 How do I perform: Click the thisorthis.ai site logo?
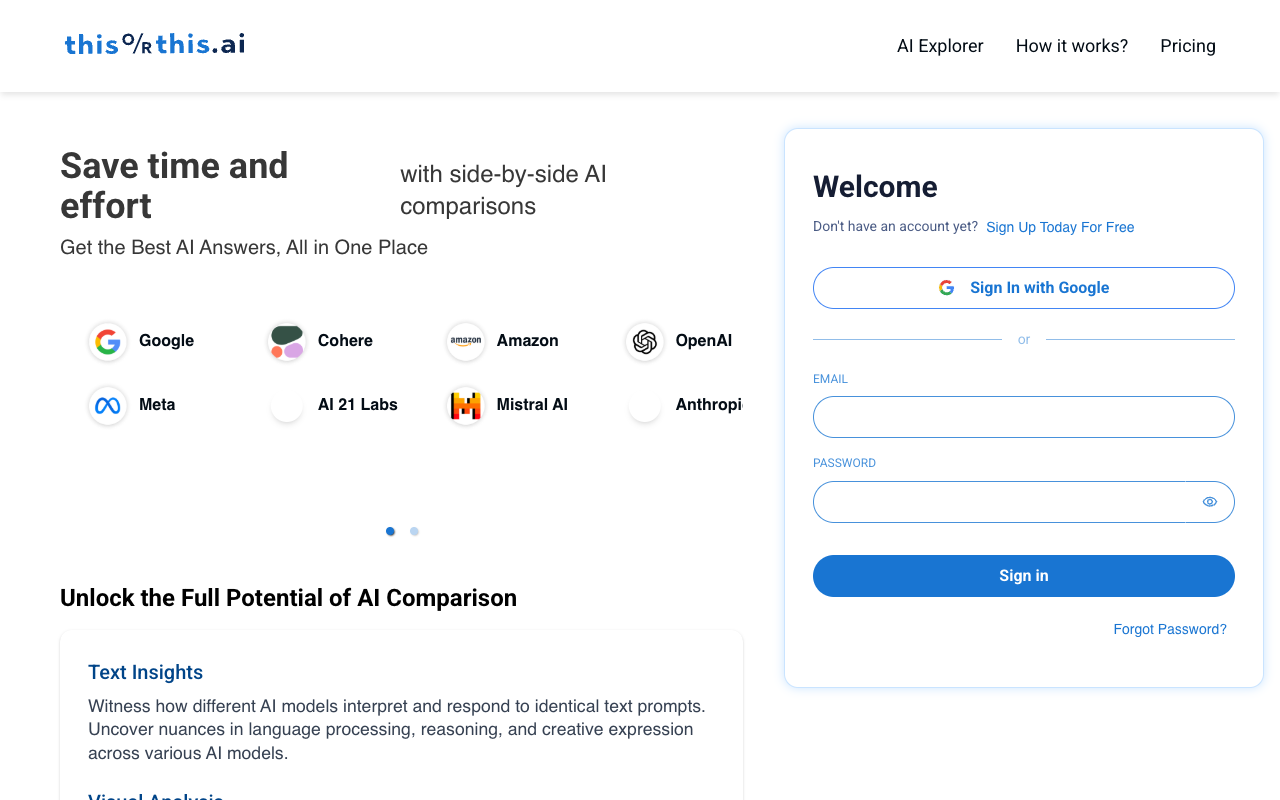[155, 44]
